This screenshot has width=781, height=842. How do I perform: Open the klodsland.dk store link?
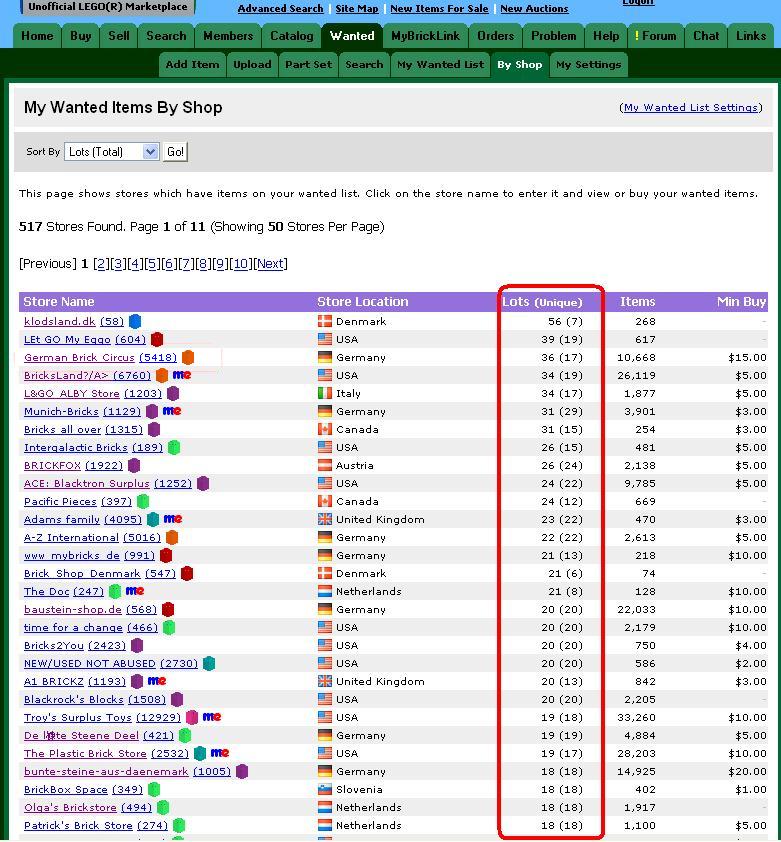click(x=60, y=321)
